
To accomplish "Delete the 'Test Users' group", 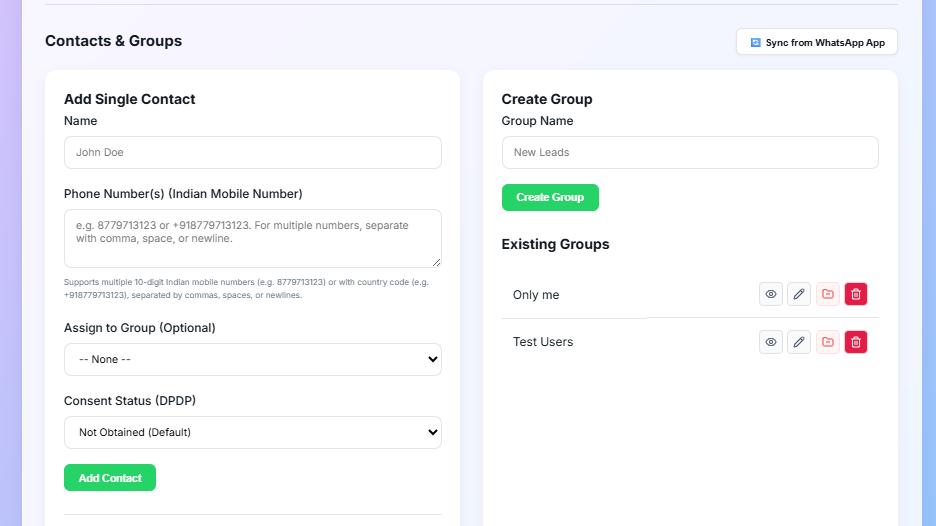I will tap(855, 342).
